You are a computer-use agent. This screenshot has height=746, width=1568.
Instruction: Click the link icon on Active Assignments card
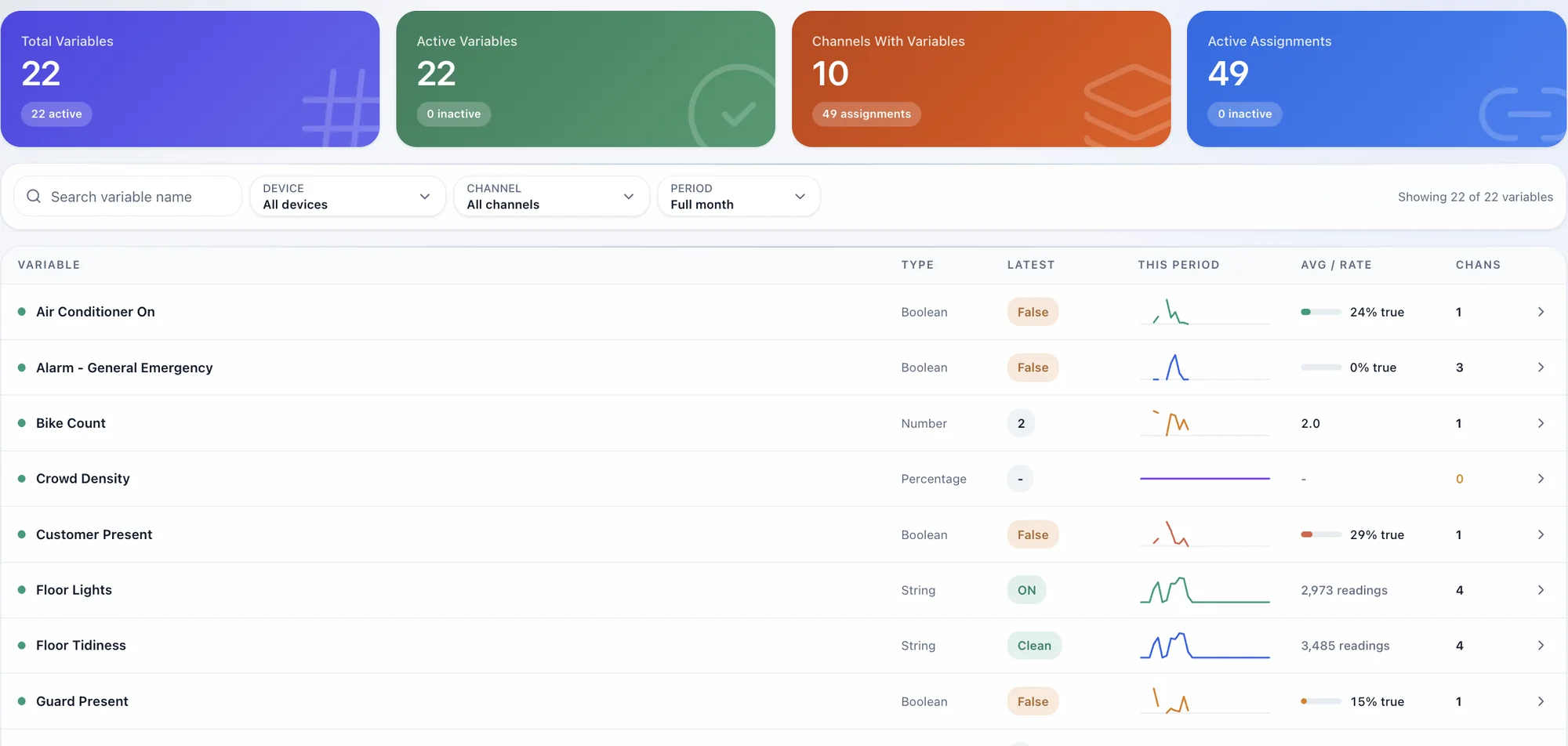[x=1523, y=114]
